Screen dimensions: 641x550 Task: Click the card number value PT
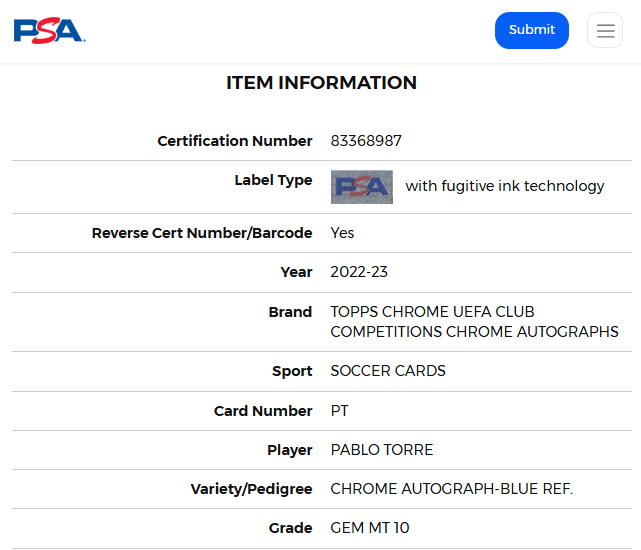coord(341,411)
